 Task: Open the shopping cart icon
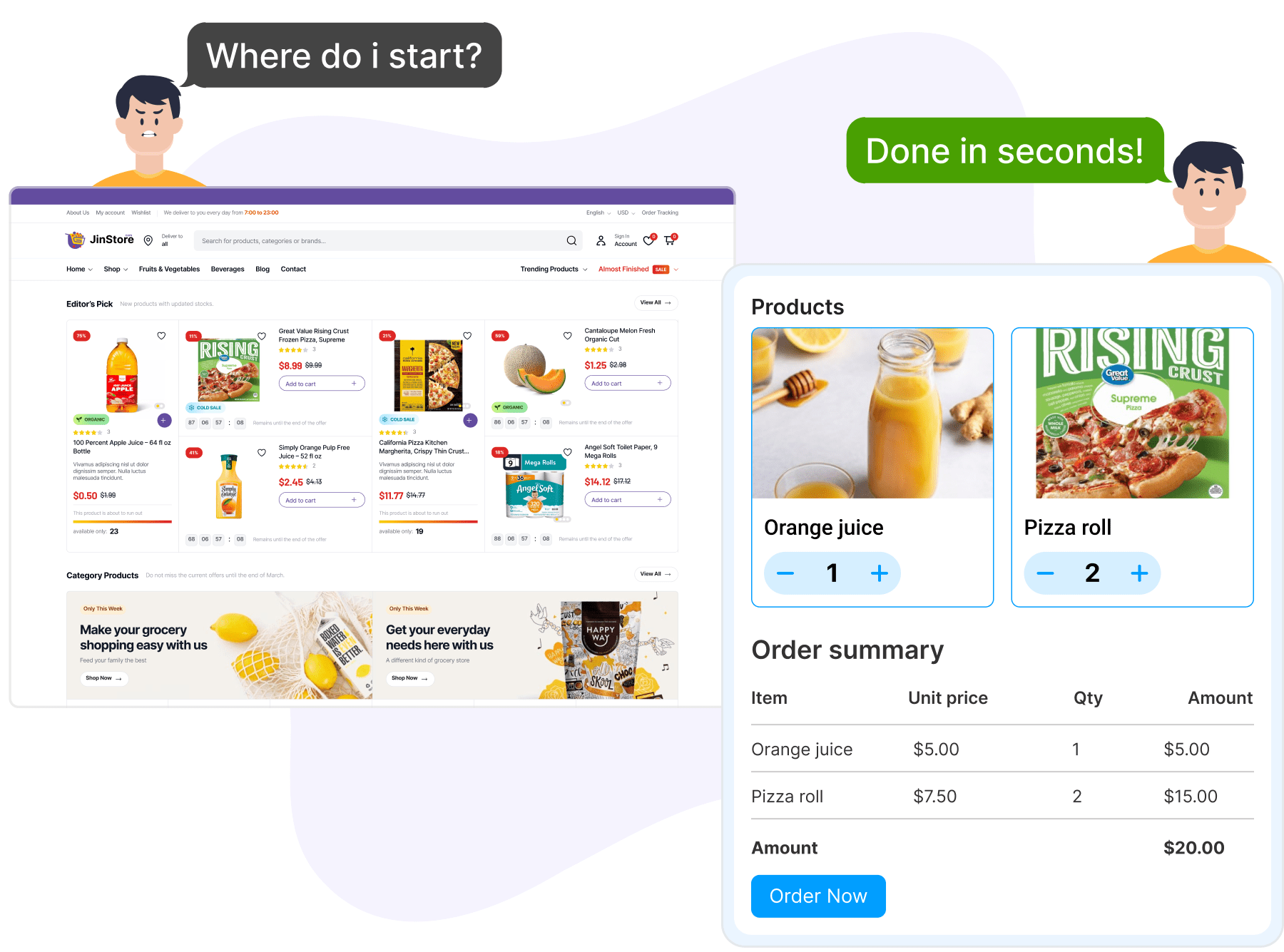[x=669, y=240]
